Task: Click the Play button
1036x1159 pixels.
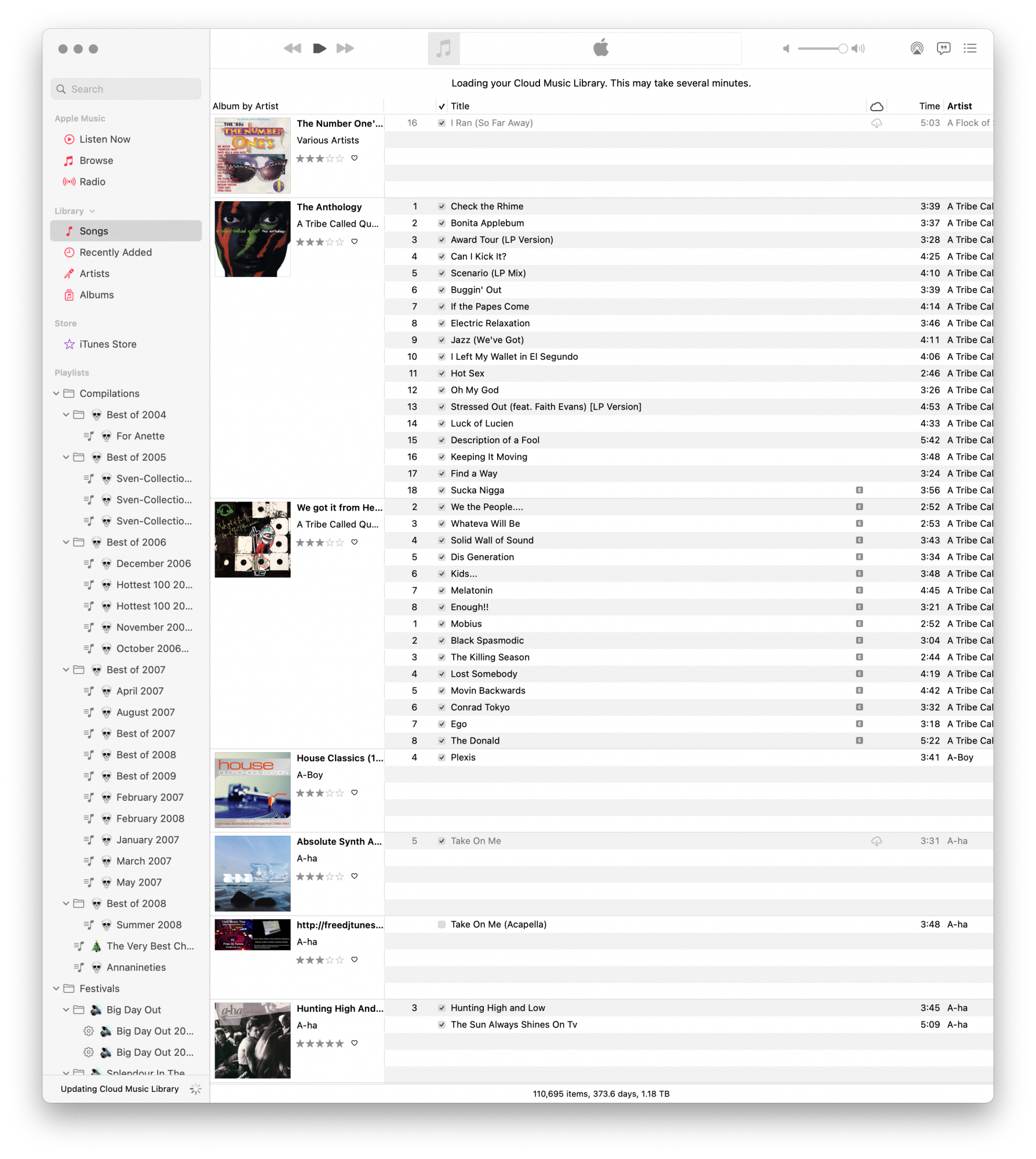Action: pos(319,48)
